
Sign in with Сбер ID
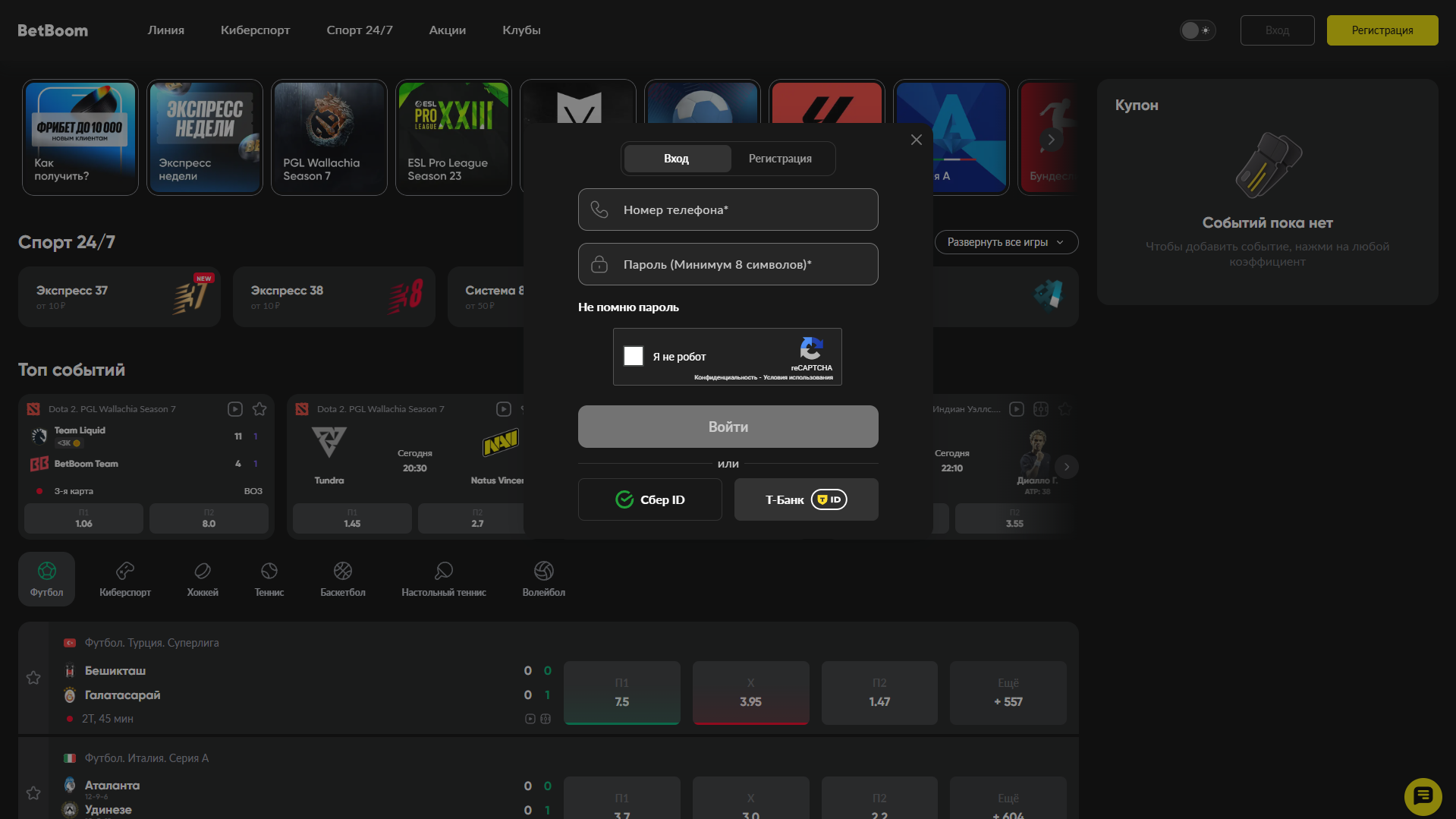(650, 499)
